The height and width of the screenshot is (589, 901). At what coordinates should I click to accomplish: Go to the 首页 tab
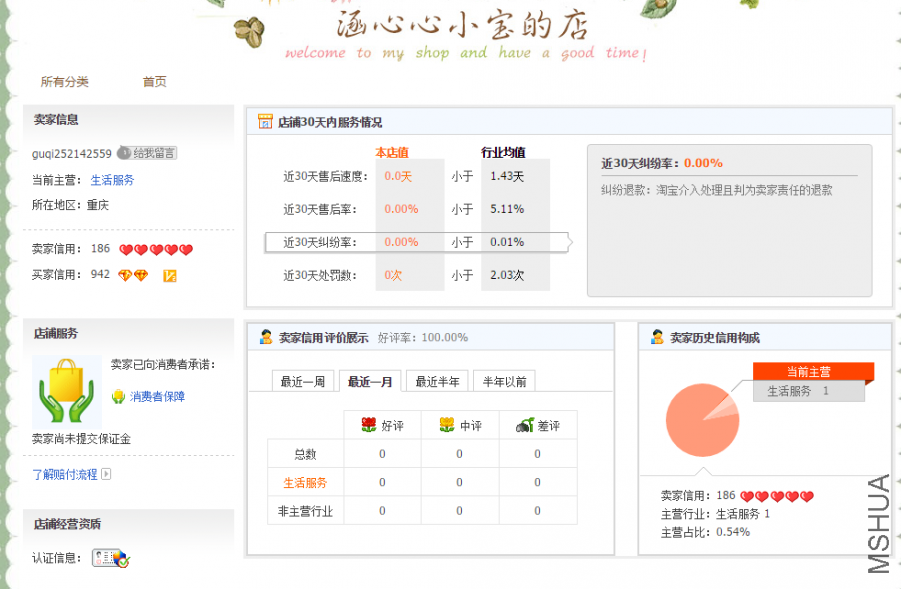point(155,82)
